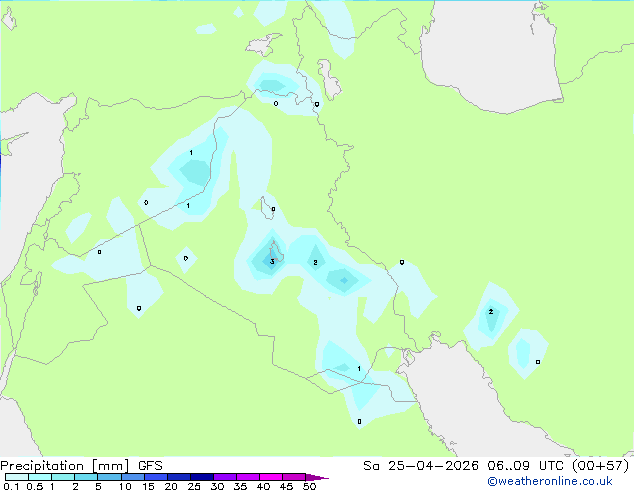Click the legend swatch between 15 and 20
The image size is (634, 490).
155,477
